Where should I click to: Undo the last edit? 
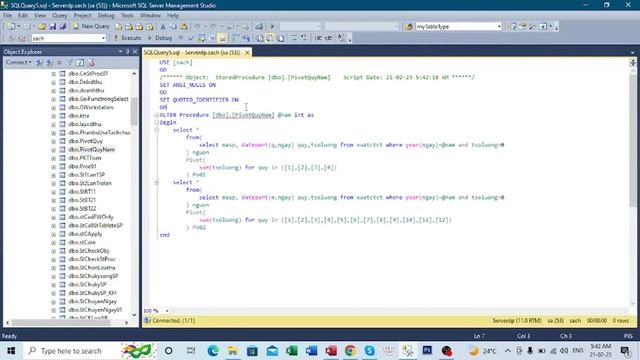(197, 27)
